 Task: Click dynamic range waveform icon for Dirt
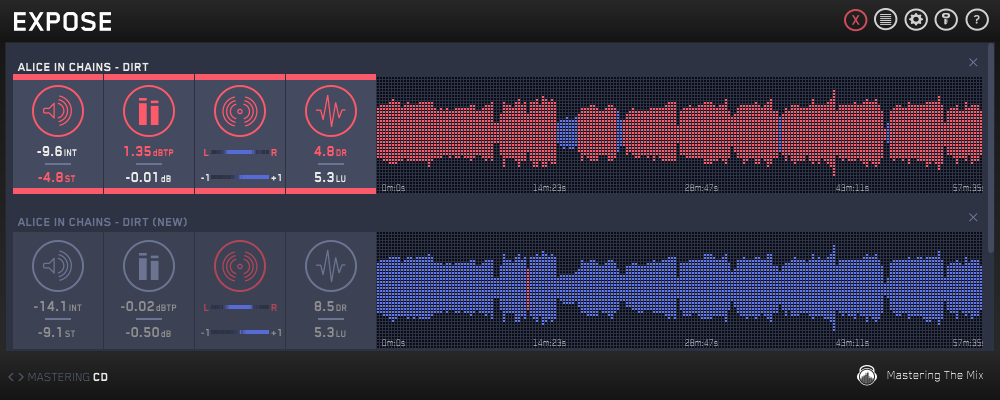coord(331,111)
